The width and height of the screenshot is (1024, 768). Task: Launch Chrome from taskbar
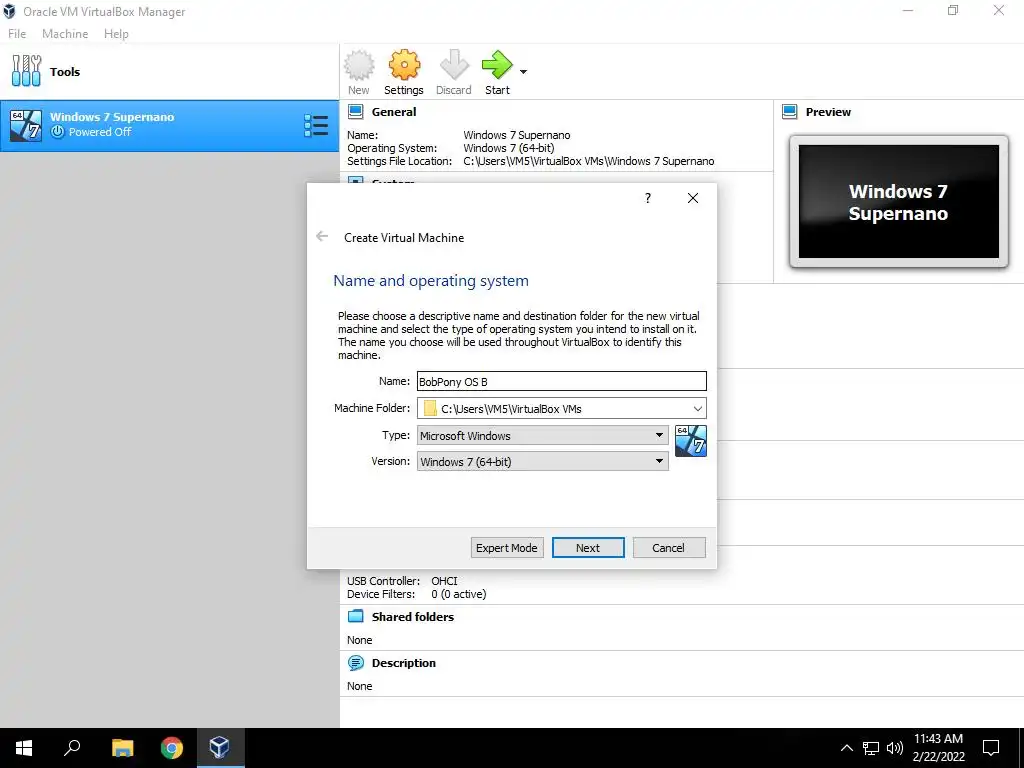pyautogui.click(x=172, y=748)
